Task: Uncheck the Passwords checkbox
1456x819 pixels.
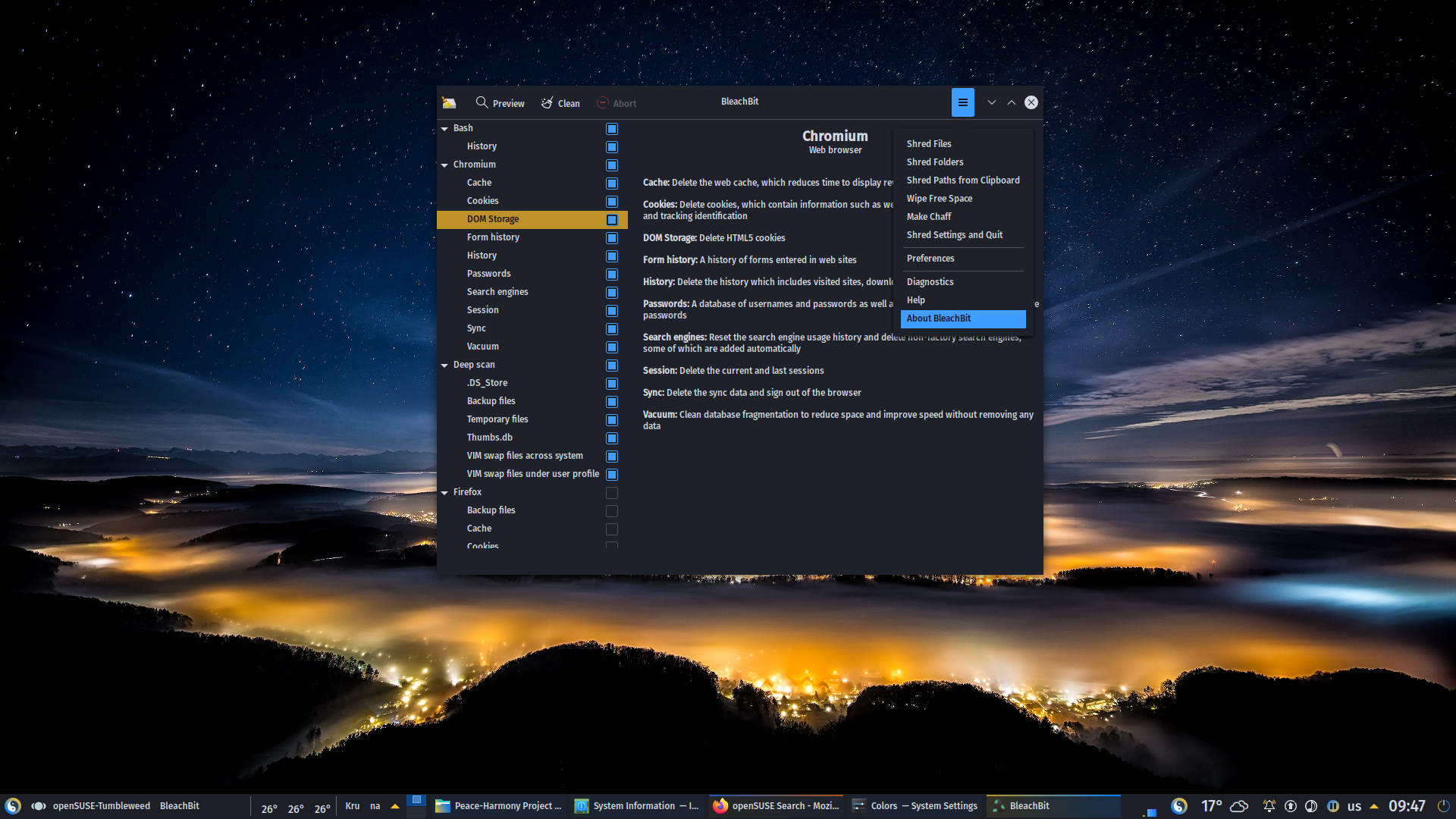Action: point(612,275)
